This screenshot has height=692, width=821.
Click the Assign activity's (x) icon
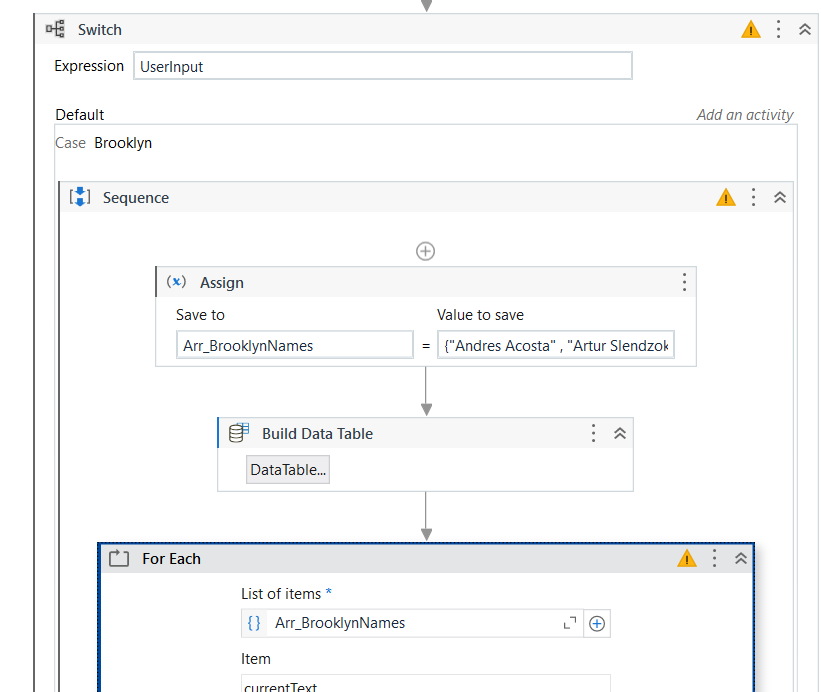tap(176, 282)
